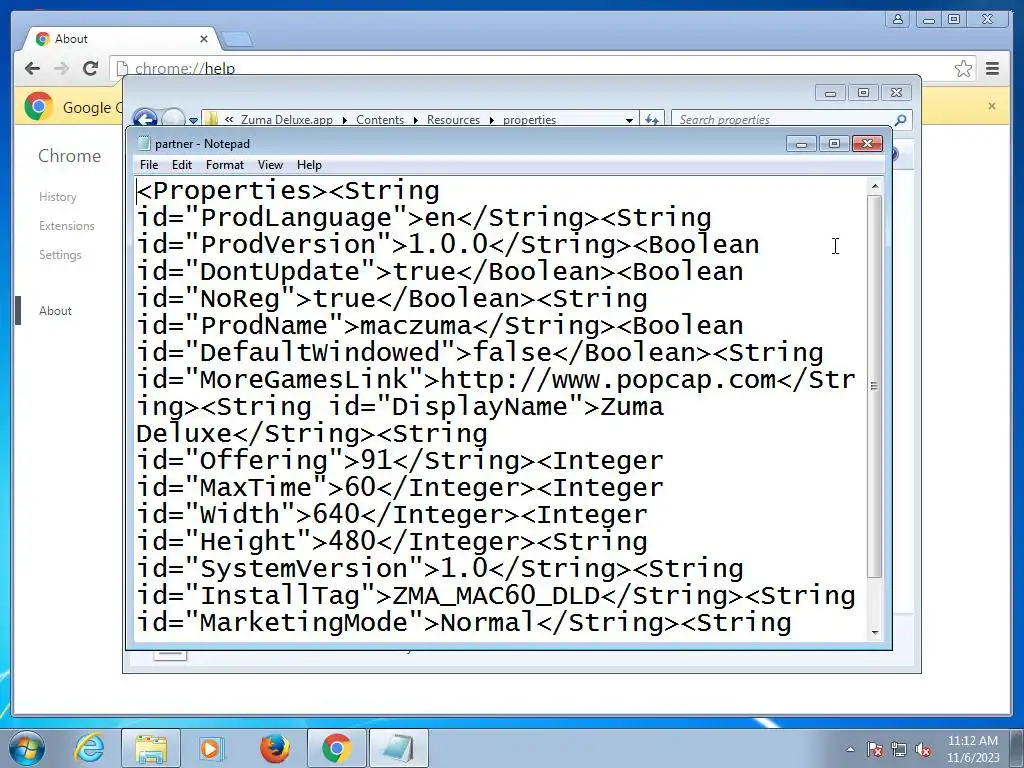The image size is (1024, 768).
Task: Go back in Chrome
Action: tap(32, 68)
